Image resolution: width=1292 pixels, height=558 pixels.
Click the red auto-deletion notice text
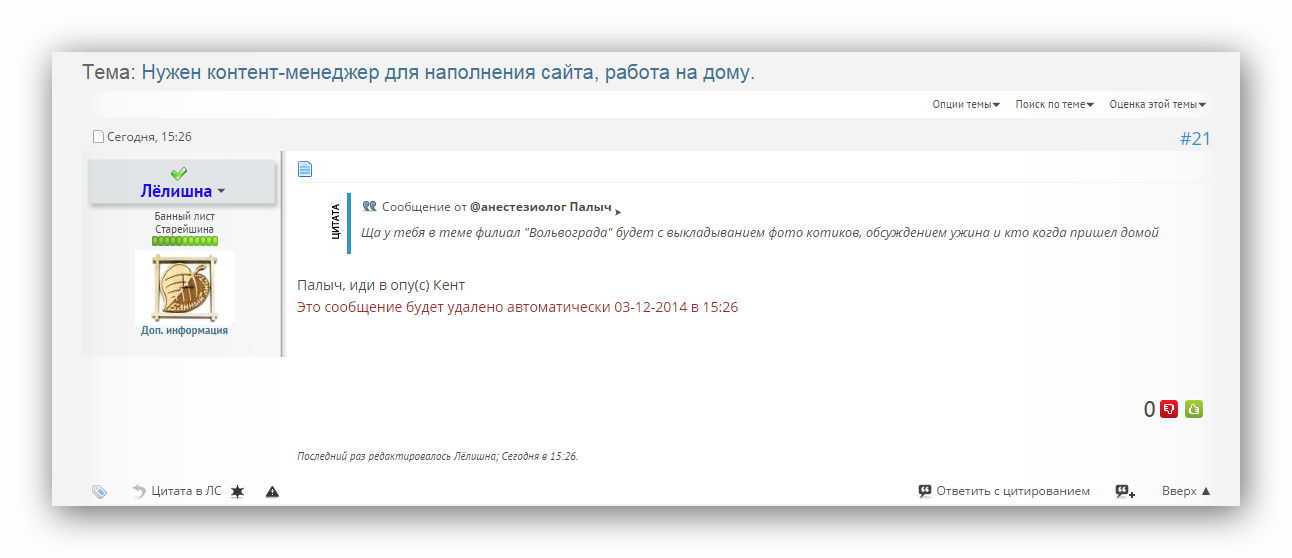coord(517,307)
